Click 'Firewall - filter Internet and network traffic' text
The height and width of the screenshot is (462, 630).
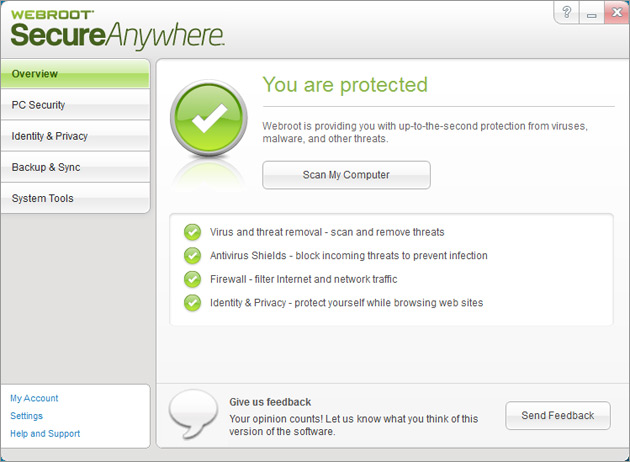(x=303, y=279)
